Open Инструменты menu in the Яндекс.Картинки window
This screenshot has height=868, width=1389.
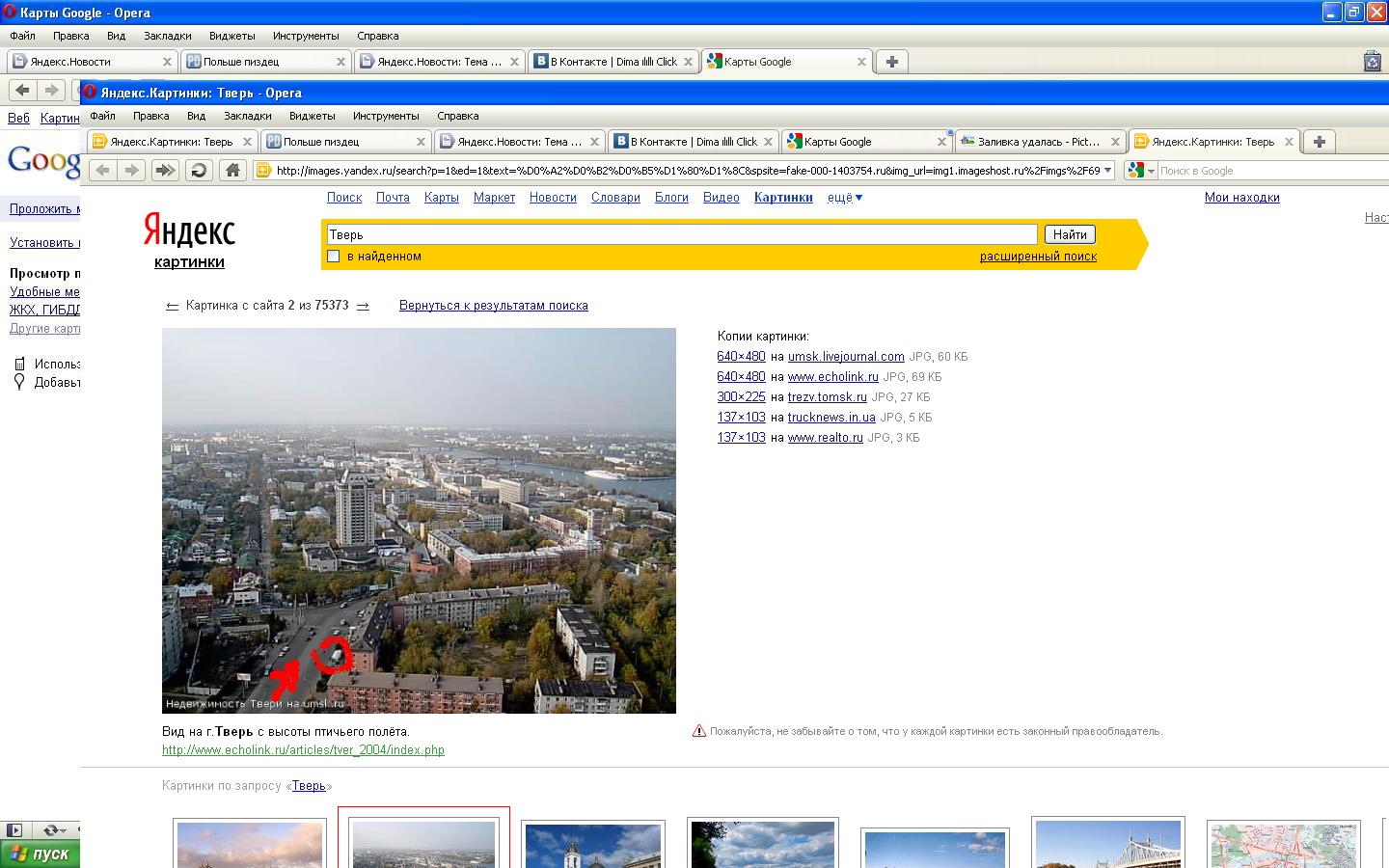coord(386,116)
